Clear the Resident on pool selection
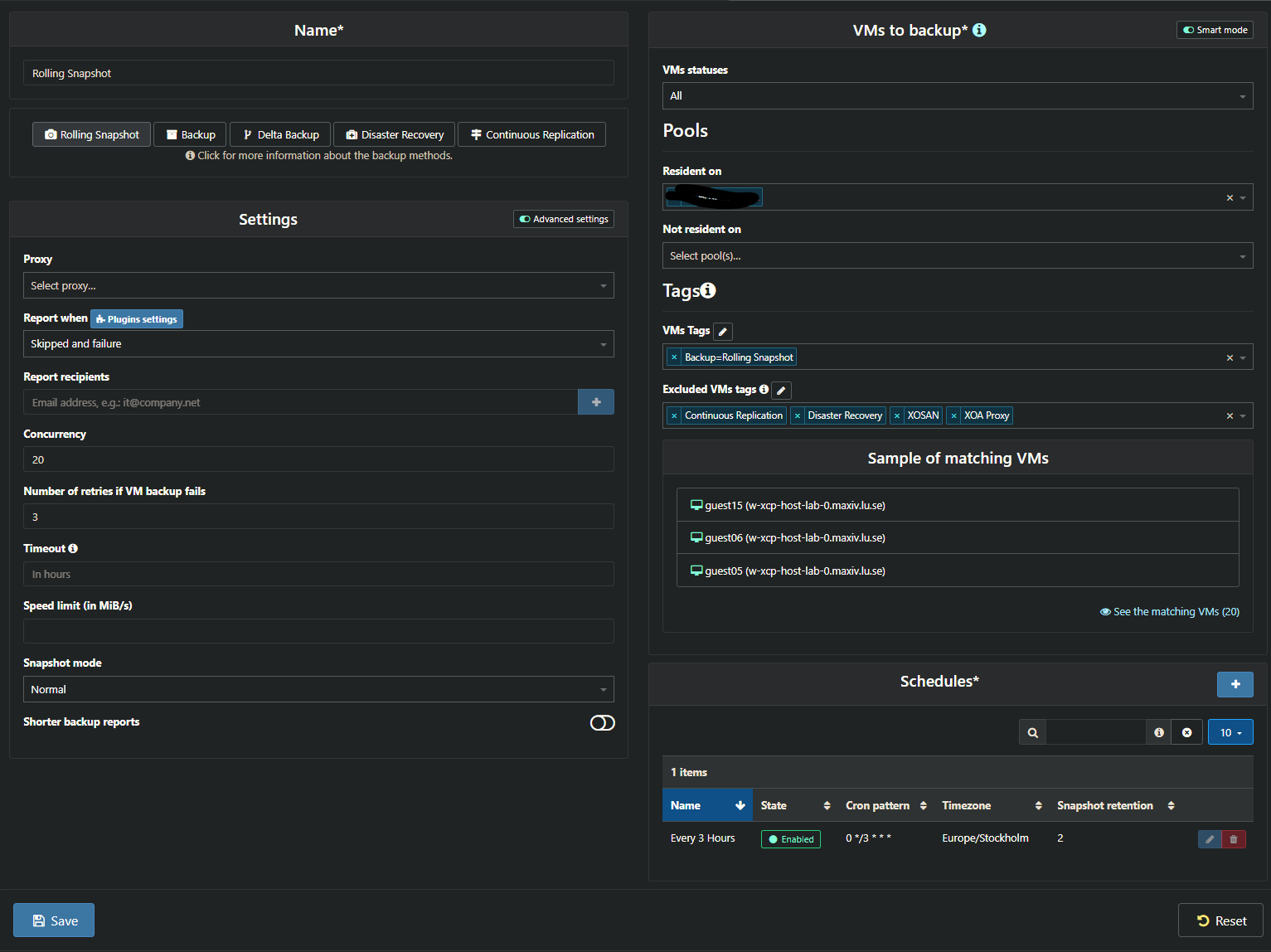 tap(1230, 197)
